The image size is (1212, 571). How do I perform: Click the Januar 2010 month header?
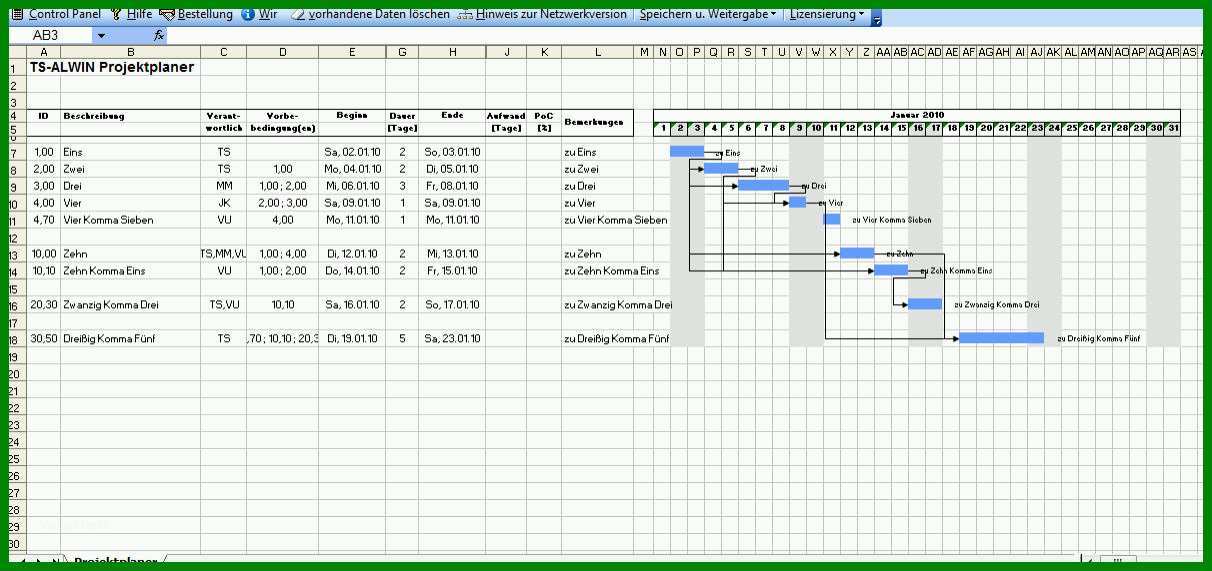(917, 115)
